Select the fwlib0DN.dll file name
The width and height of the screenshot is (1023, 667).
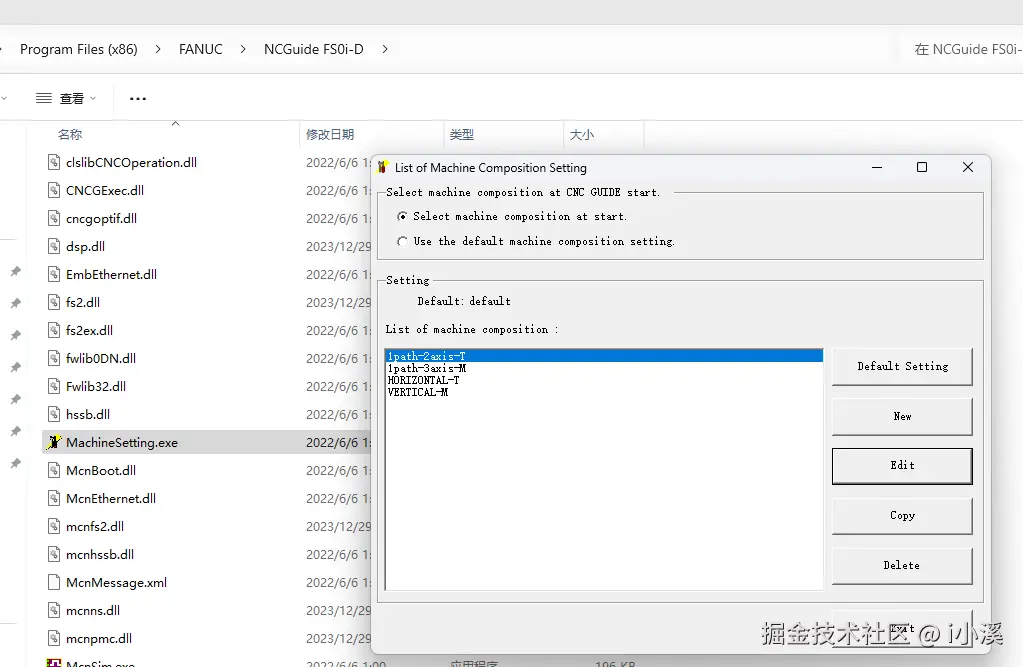(101, 358)
